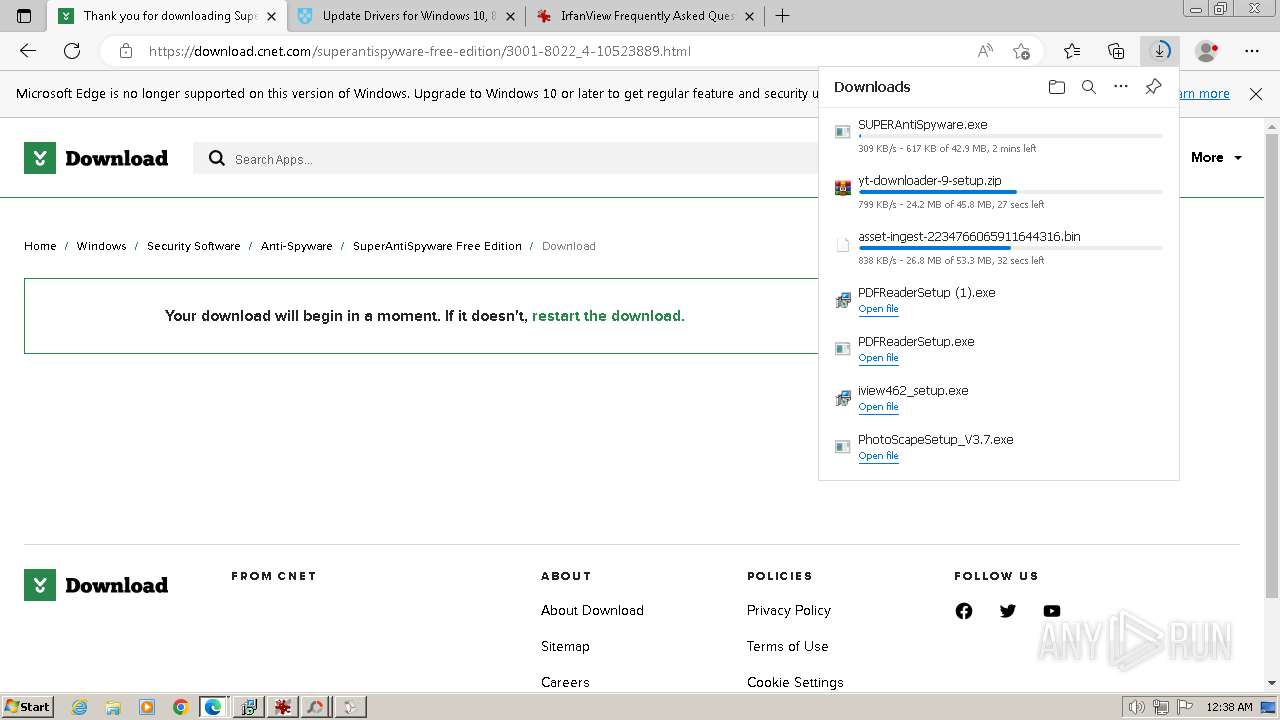Open Edge Settings and more menu
The height and width of the screenshot is (720, 1280).
tap(1252, 51)
